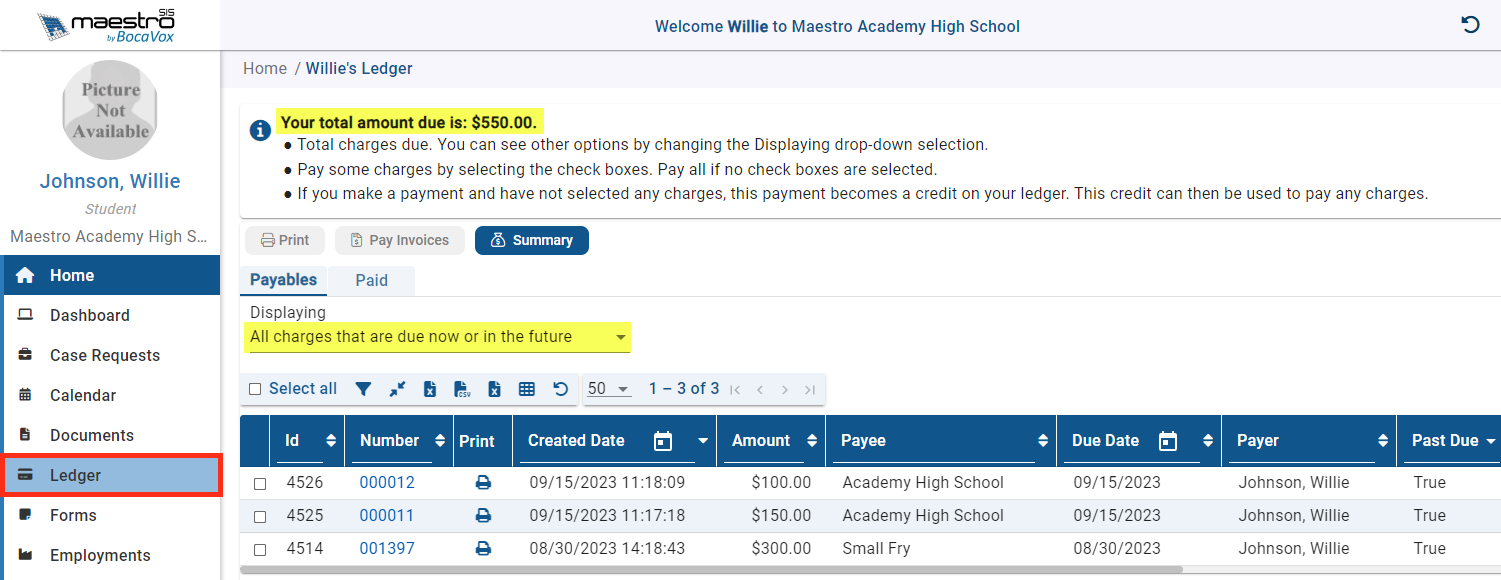Change the page size dropdown showing 50
Image resolution: width=1501 pixels, height=580 pixels.
[608, 389]
